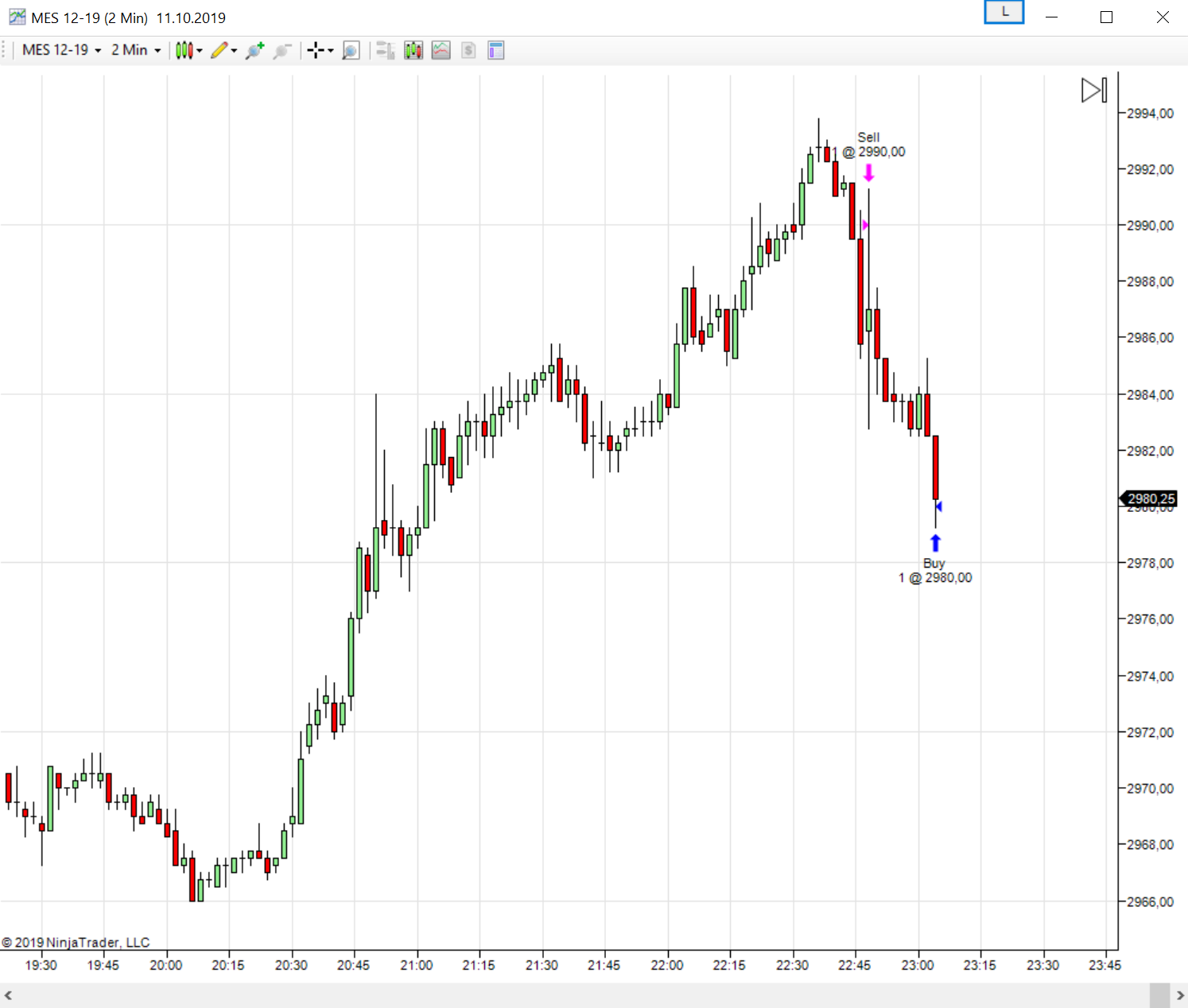1188x1008 pixels.
Task: Click the 2994,00 price axis label
Action: pos(1150,114)
